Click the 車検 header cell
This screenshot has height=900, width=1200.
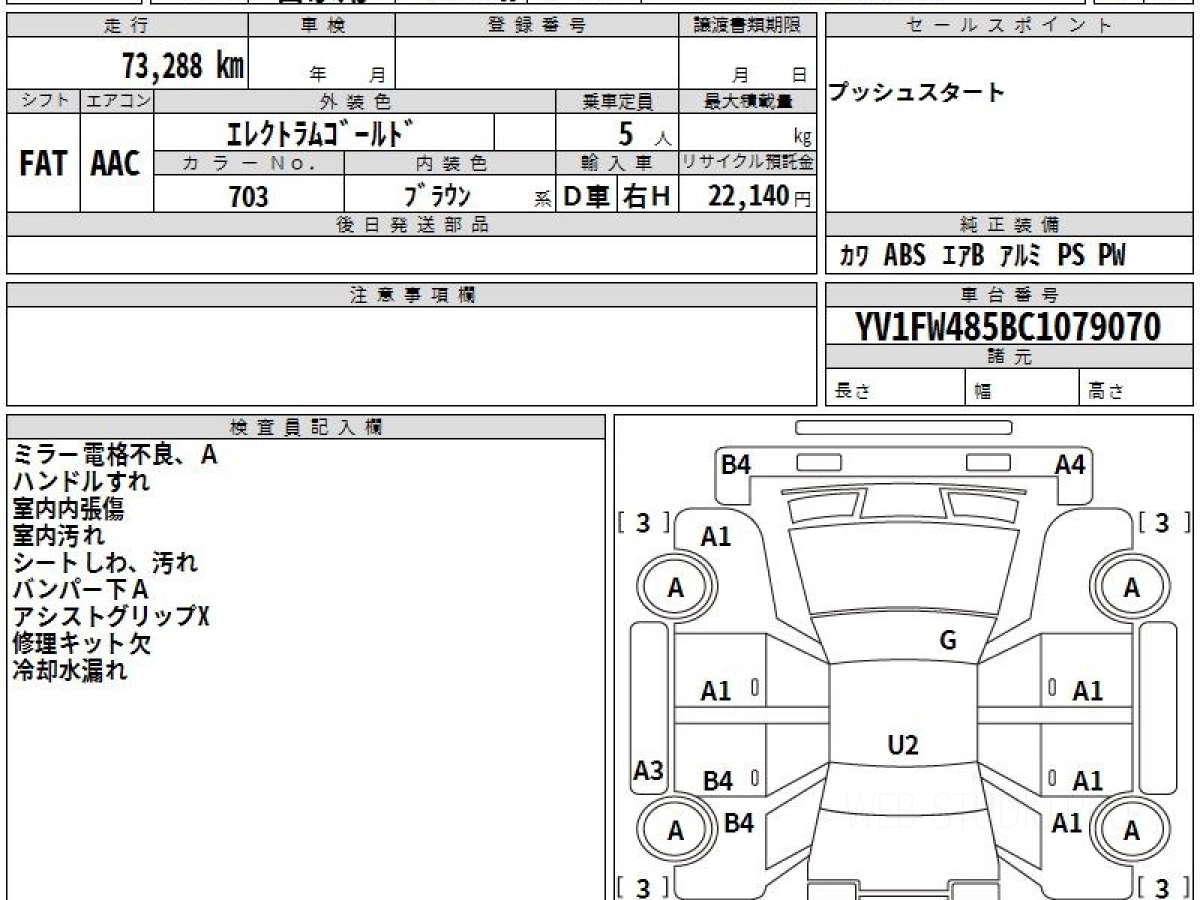pyautogui.click(x=322, y=26)
